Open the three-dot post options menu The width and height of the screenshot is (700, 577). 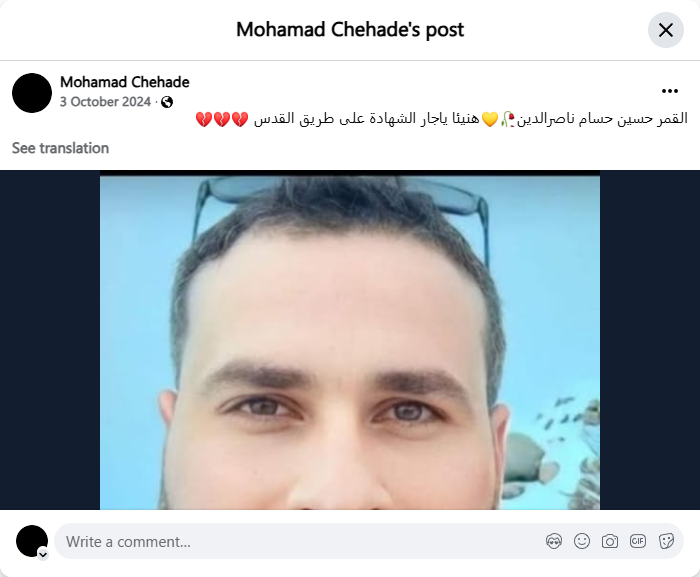670,91
